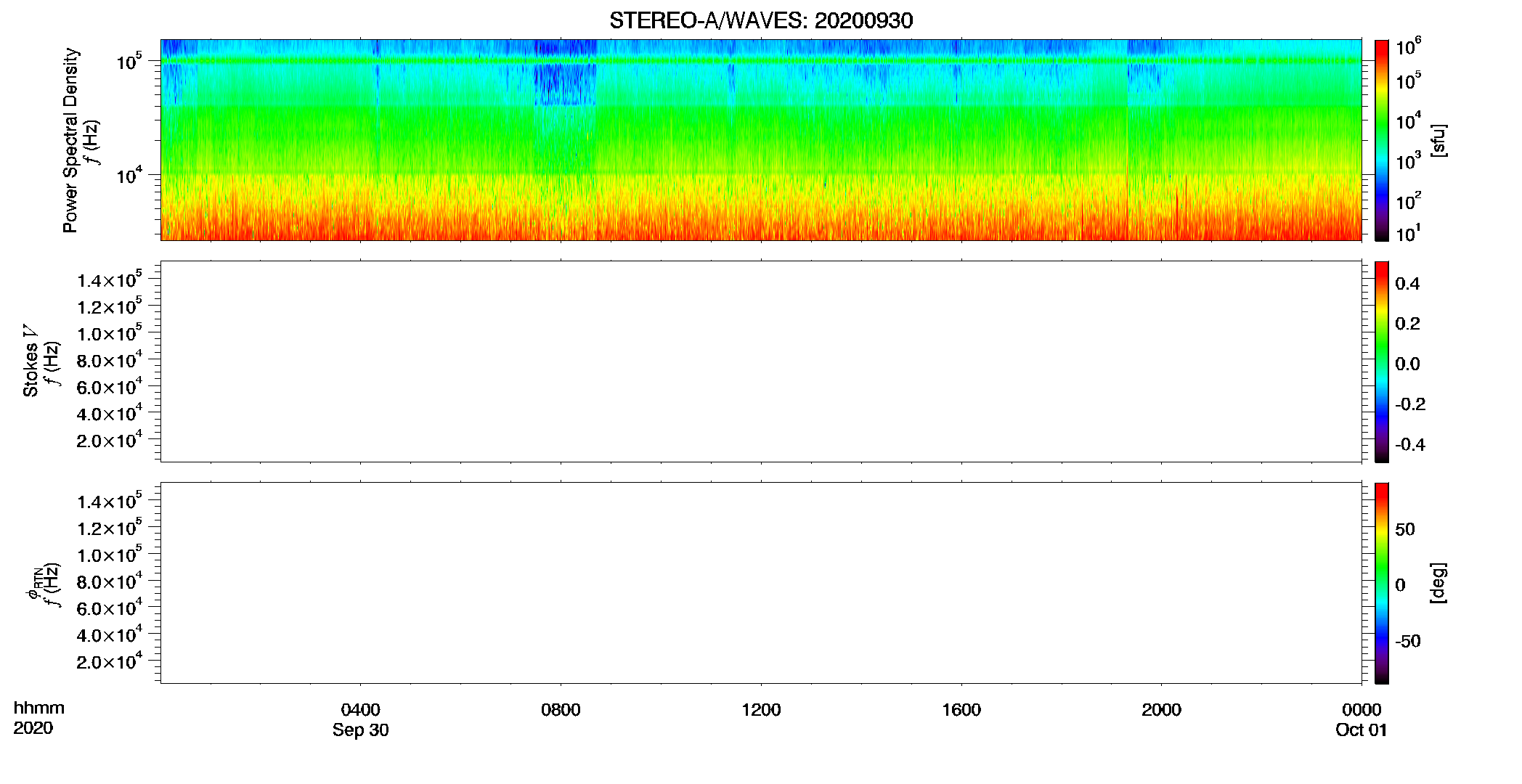The image size is (1522, 784).
Task: Click the 1.2×10^5 tick in phi RTN panel
Action: pyautogui.click(x=110, y=528)
